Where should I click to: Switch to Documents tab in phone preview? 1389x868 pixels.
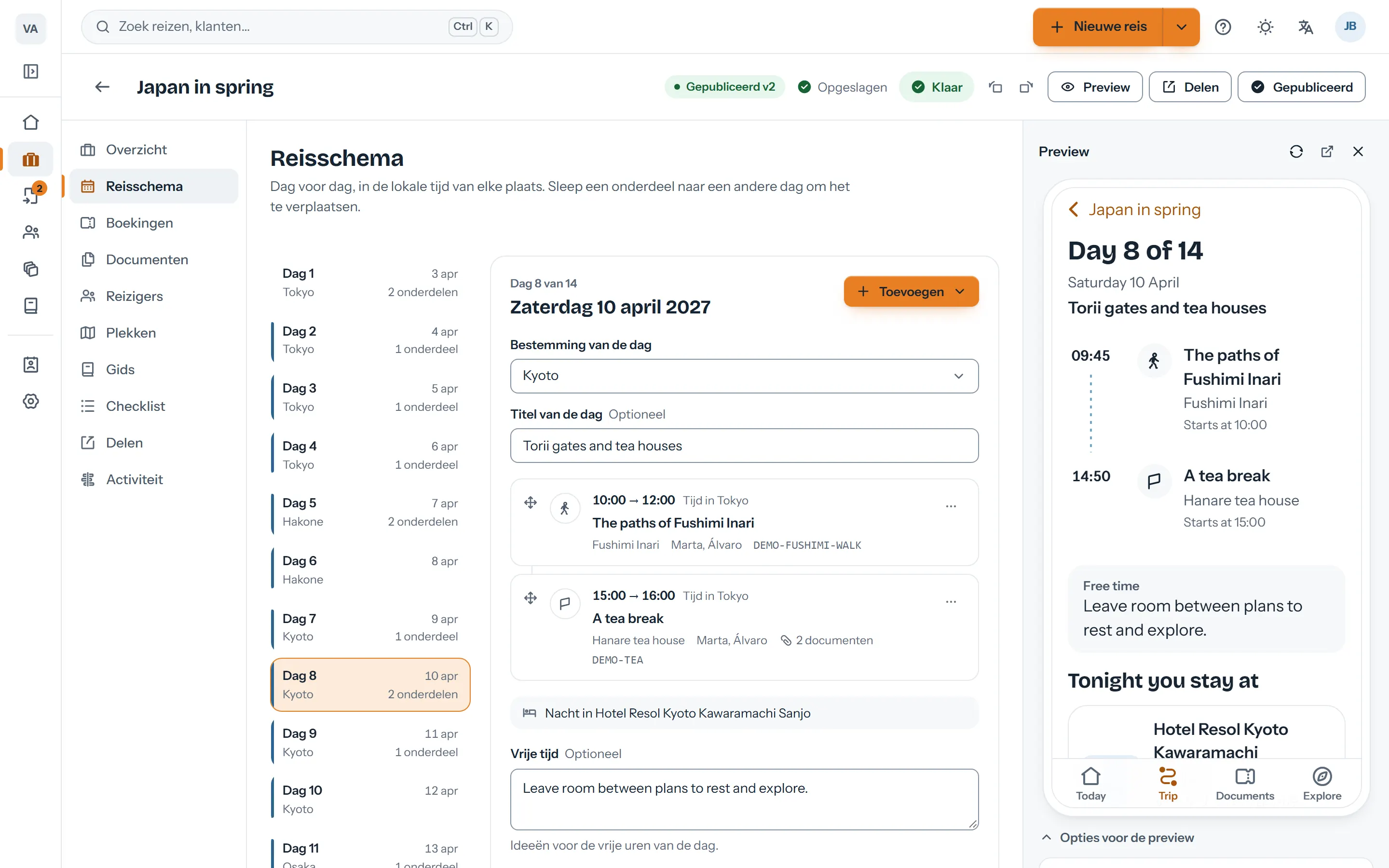pos(1244,784)
